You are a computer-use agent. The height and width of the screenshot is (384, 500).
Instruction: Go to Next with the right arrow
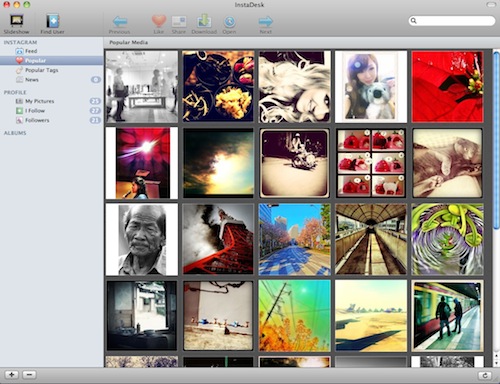pos(266,25)
